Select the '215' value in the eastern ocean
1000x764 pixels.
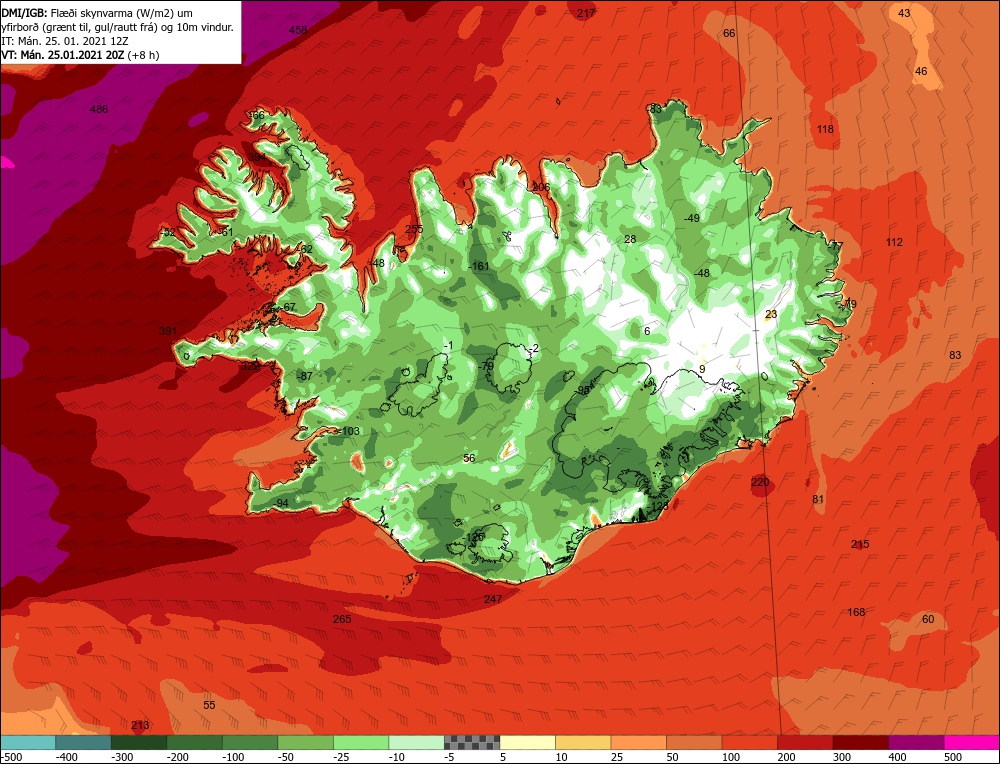(860, 544)
